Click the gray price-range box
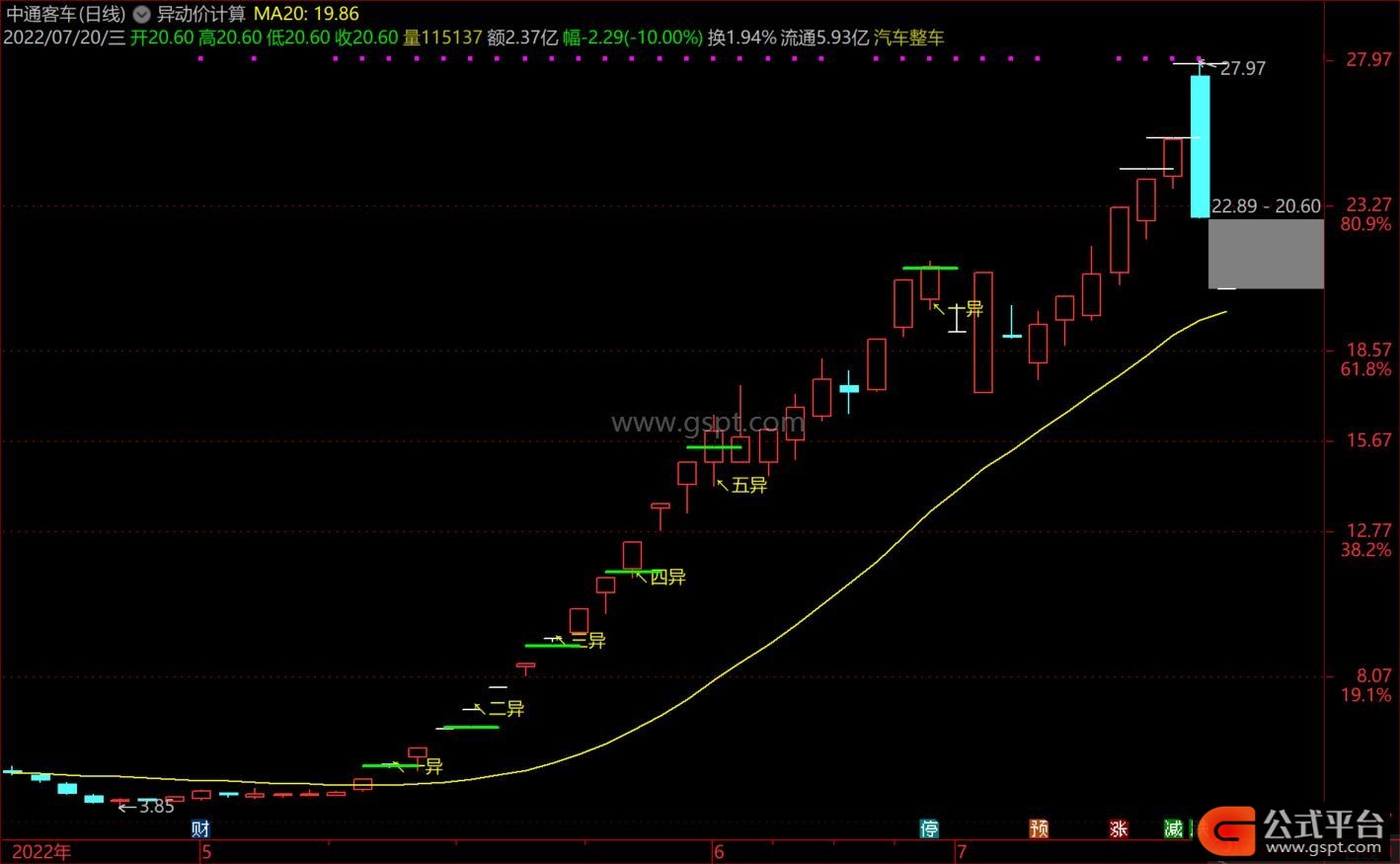The height and width of the screenshot is (864, 1400). coord(1266,254)
